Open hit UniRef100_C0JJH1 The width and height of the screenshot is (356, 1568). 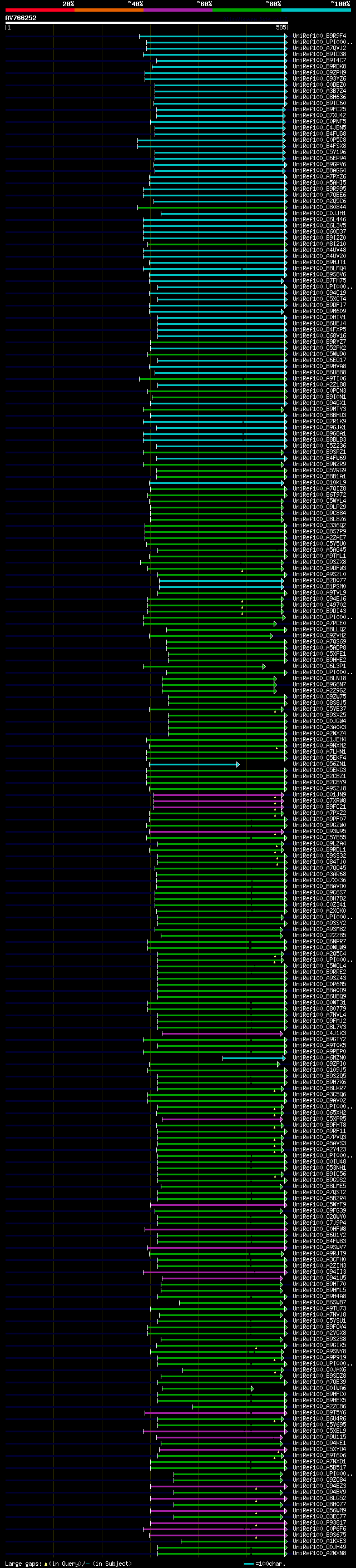click(x=319, y=213)
